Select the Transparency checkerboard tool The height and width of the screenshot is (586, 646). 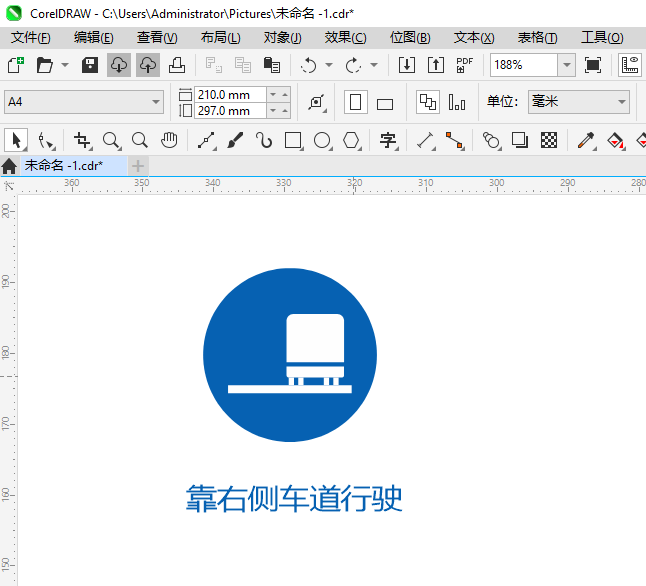[549, 141]
